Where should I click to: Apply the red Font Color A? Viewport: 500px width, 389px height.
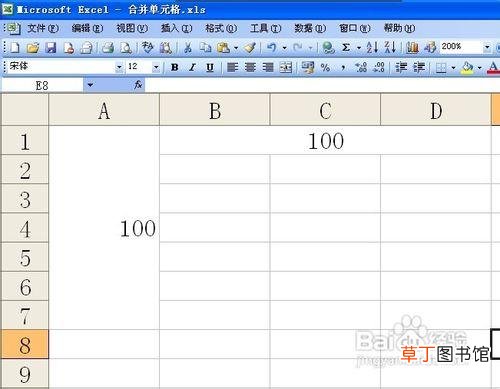coord(493,68)
